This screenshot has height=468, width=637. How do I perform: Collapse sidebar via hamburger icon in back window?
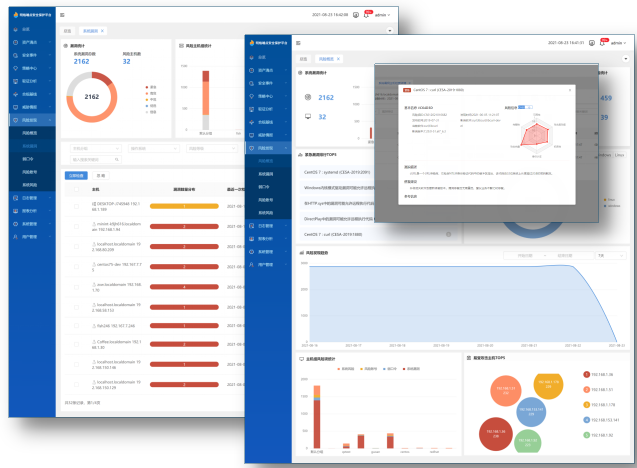pyautogui.click(x=62, y=15)
